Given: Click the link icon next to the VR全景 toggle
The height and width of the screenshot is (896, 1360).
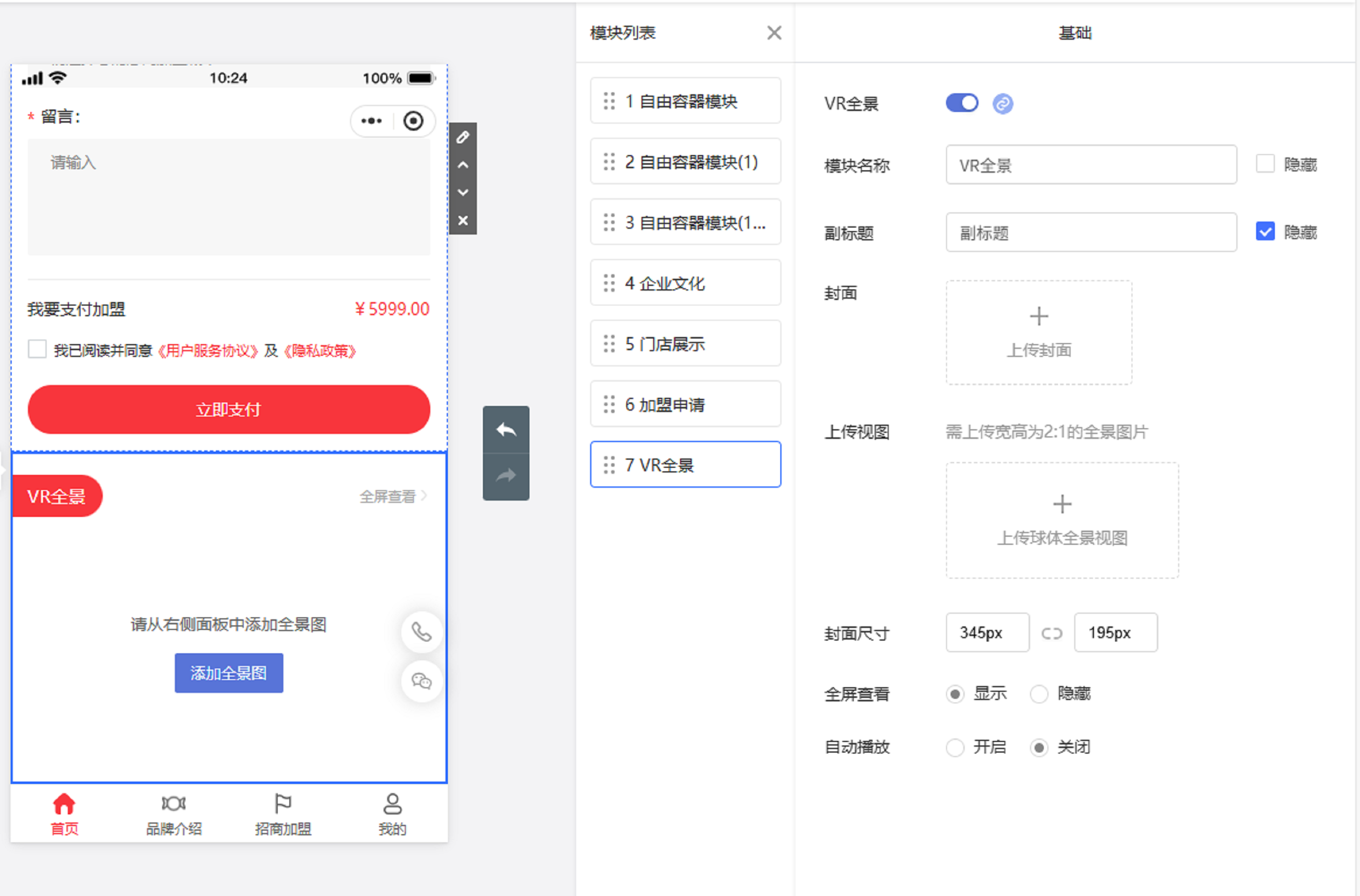Looking at the screenshot, I should point(1002,103).
